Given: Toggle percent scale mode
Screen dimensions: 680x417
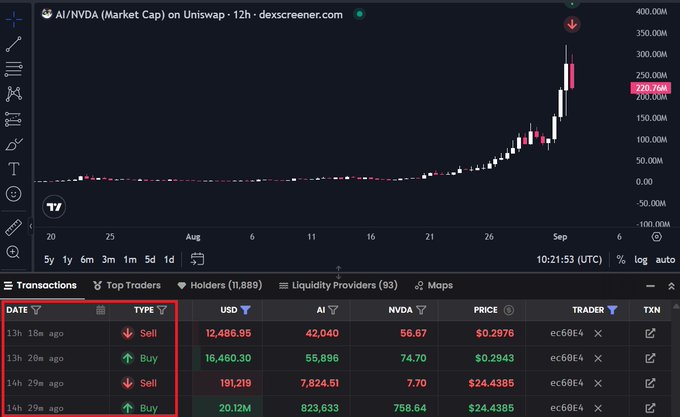Looking at the screenshot, I should 621,260.
